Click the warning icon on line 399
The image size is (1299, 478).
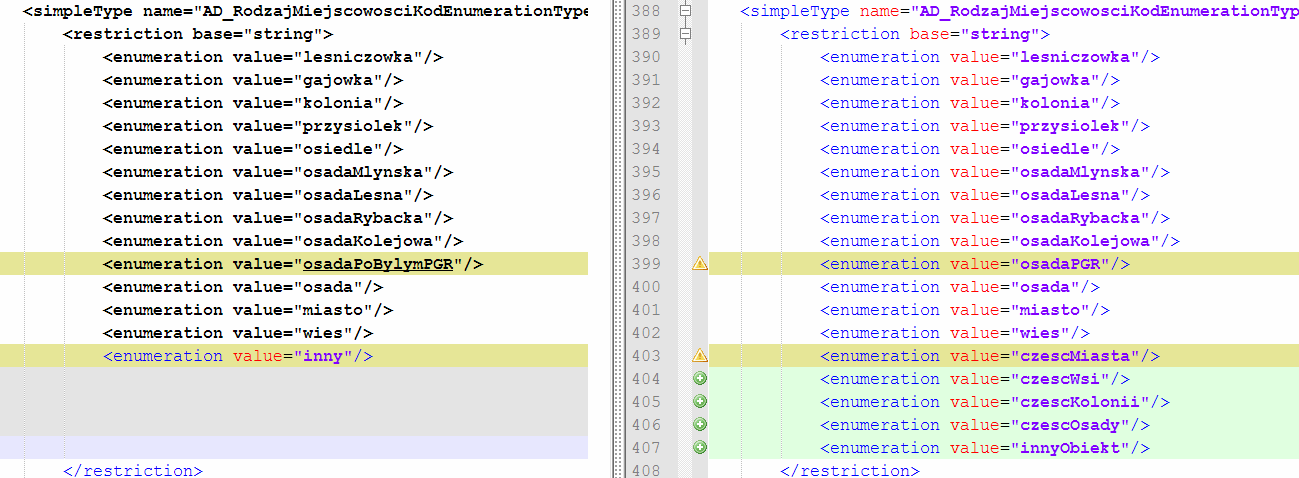pyautogui.click(x=700, y=265)
